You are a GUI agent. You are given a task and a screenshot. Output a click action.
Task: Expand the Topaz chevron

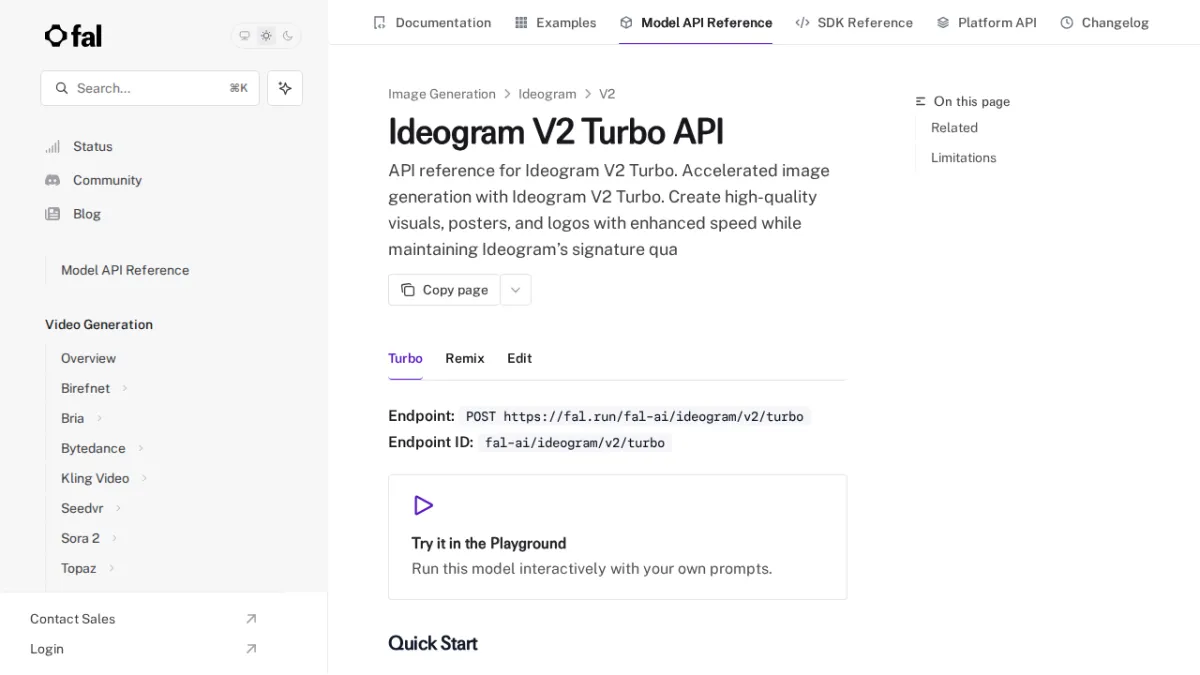[111, 568]
